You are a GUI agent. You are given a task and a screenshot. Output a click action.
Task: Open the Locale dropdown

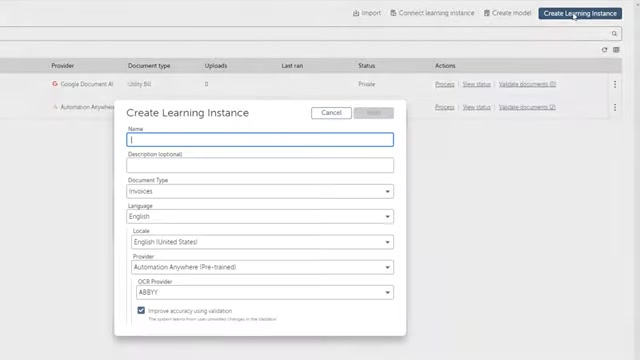coord(262,242)
